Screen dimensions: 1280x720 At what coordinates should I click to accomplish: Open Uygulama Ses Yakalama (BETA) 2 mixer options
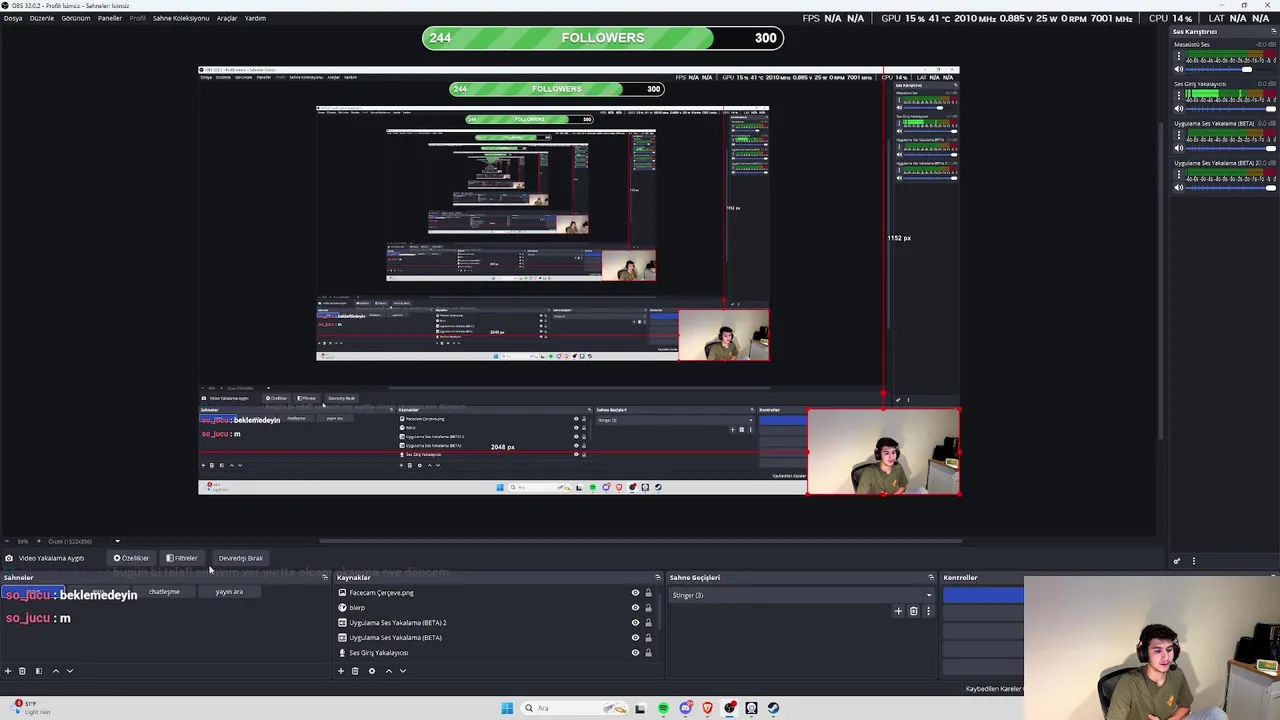1179,174
